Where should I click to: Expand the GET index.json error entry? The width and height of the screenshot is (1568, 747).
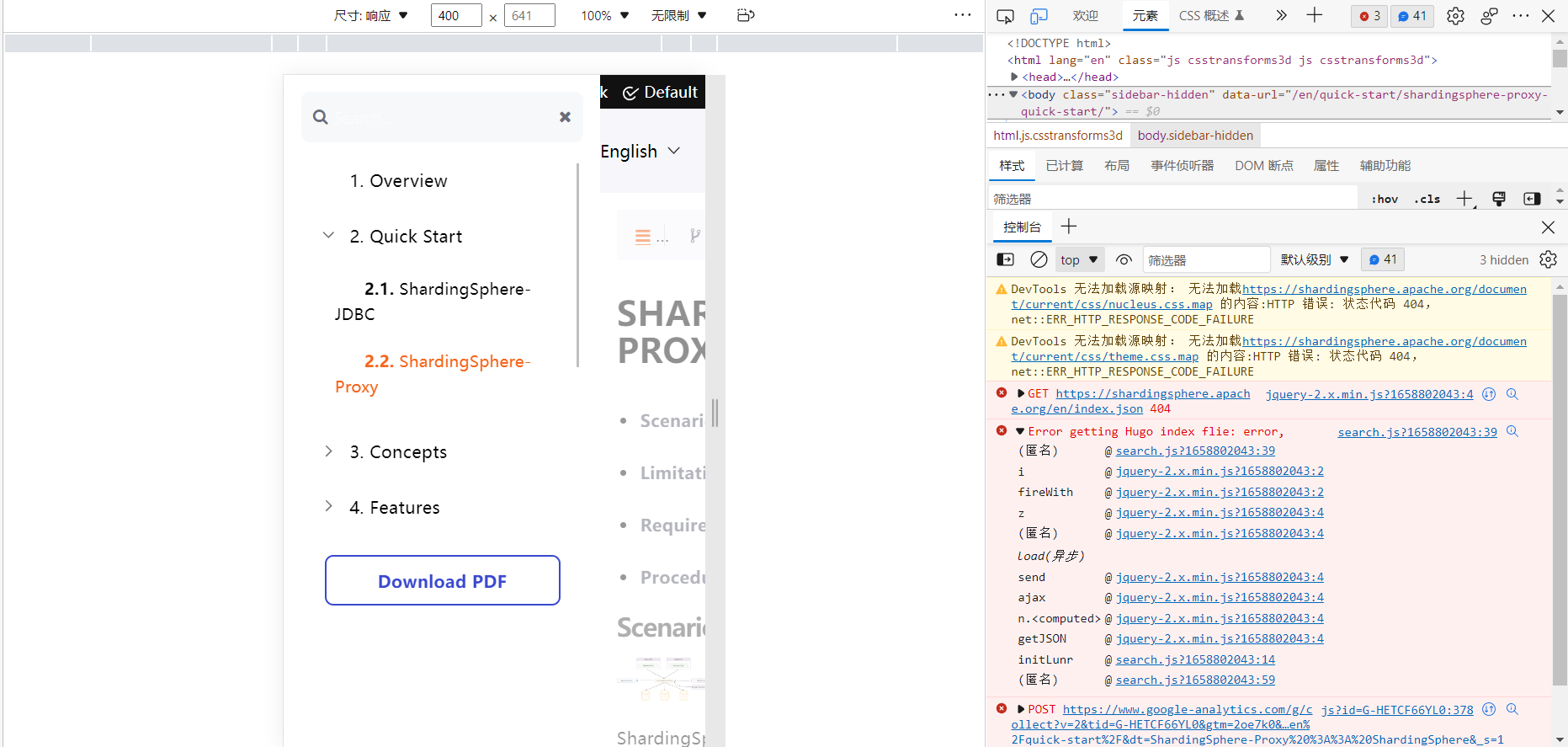(x=1021, y=393)
